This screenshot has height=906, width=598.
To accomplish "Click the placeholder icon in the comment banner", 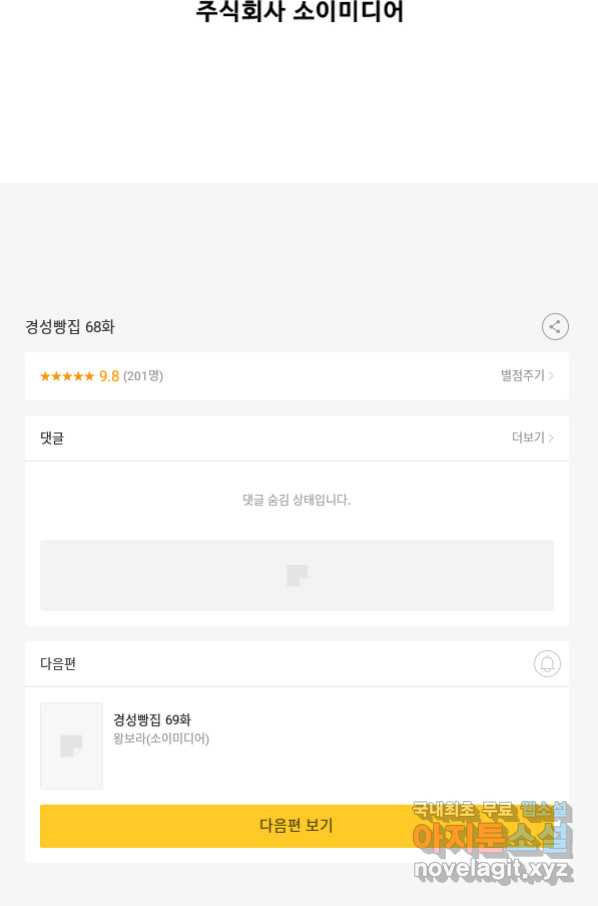I will tap(297, 575).
